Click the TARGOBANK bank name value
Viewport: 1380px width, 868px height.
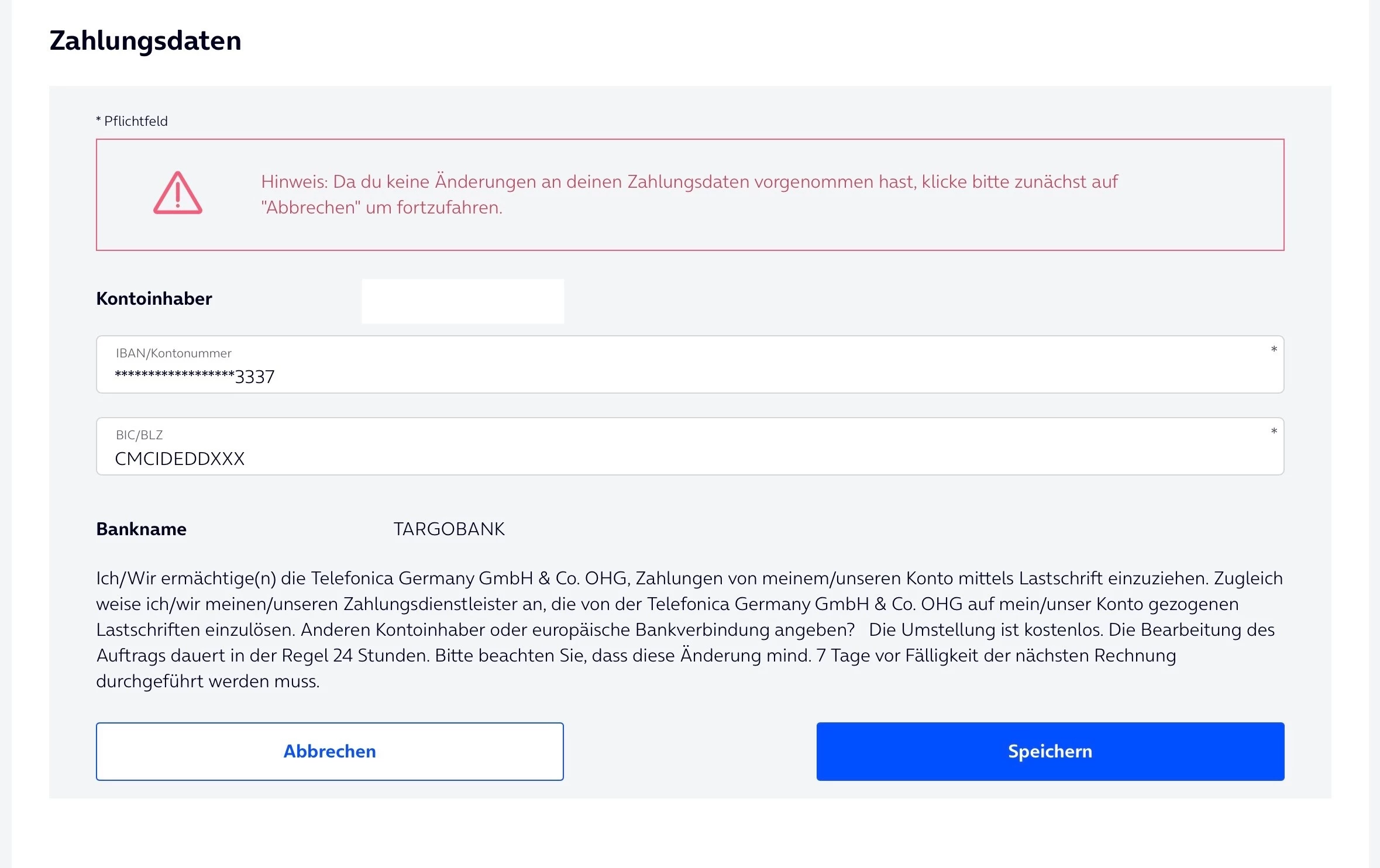(449, 529)
